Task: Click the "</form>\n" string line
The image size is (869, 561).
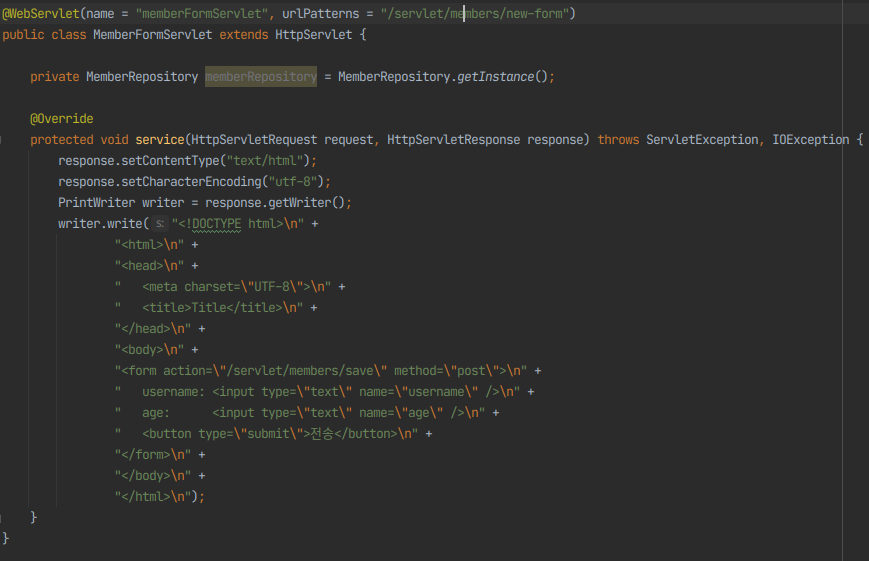Action: (153, 455)
